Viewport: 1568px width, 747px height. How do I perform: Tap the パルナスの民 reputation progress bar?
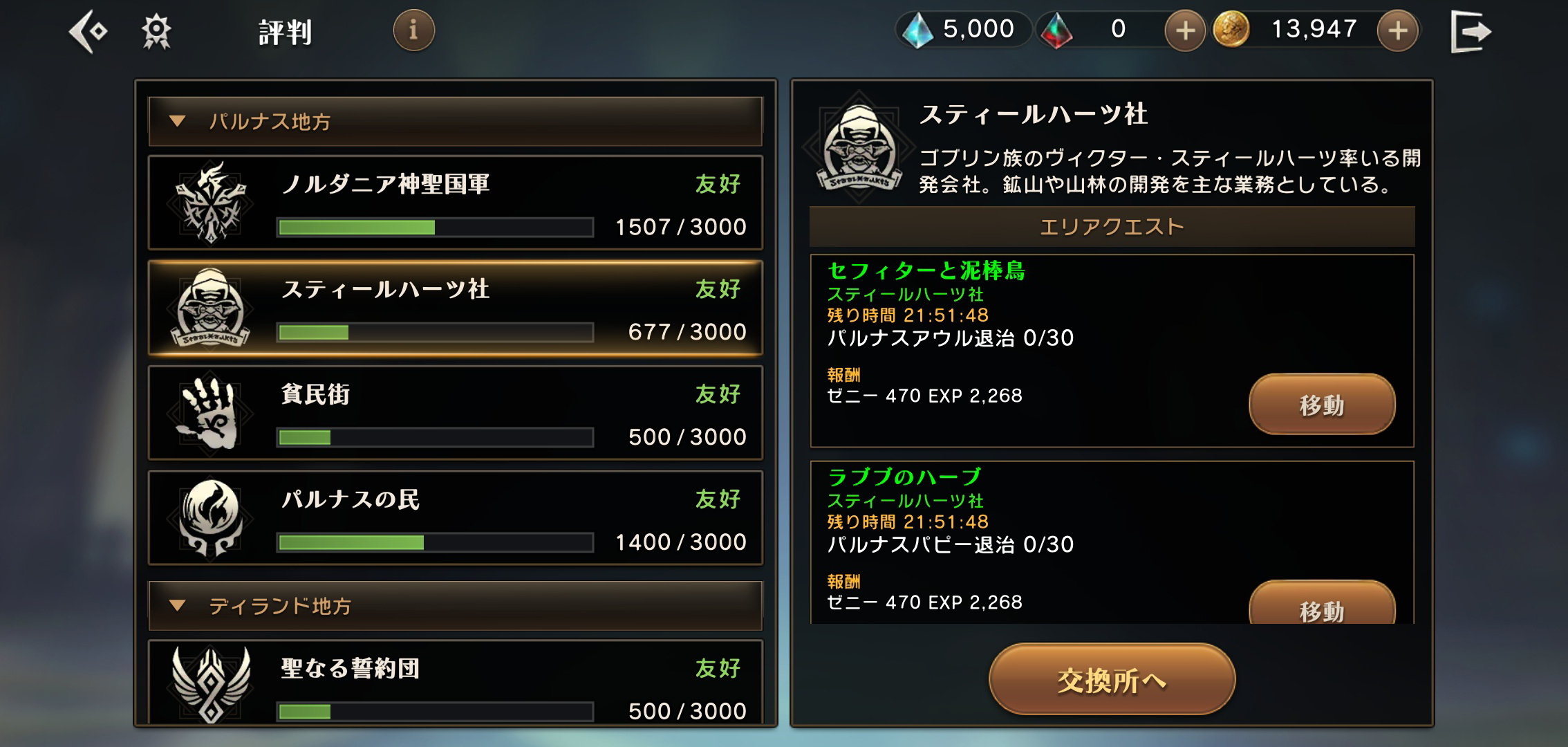(x=435, y=542)
